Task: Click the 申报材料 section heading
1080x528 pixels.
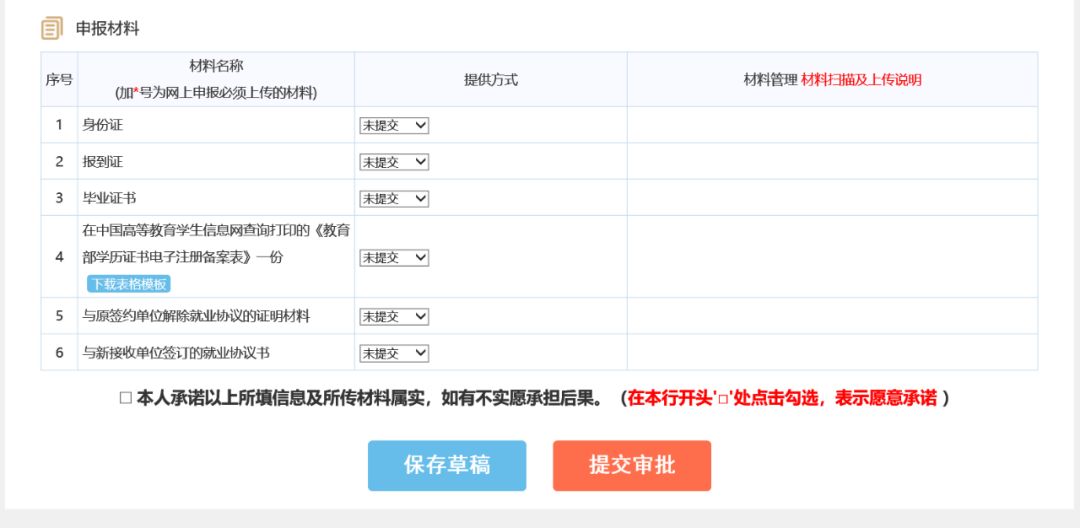Action: [107, 29]
